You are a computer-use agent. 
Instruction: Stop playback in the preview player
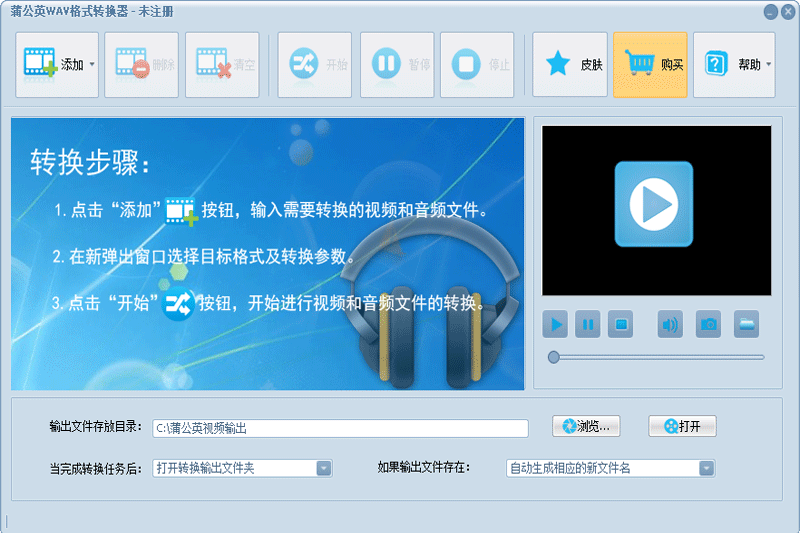[621, 324]
